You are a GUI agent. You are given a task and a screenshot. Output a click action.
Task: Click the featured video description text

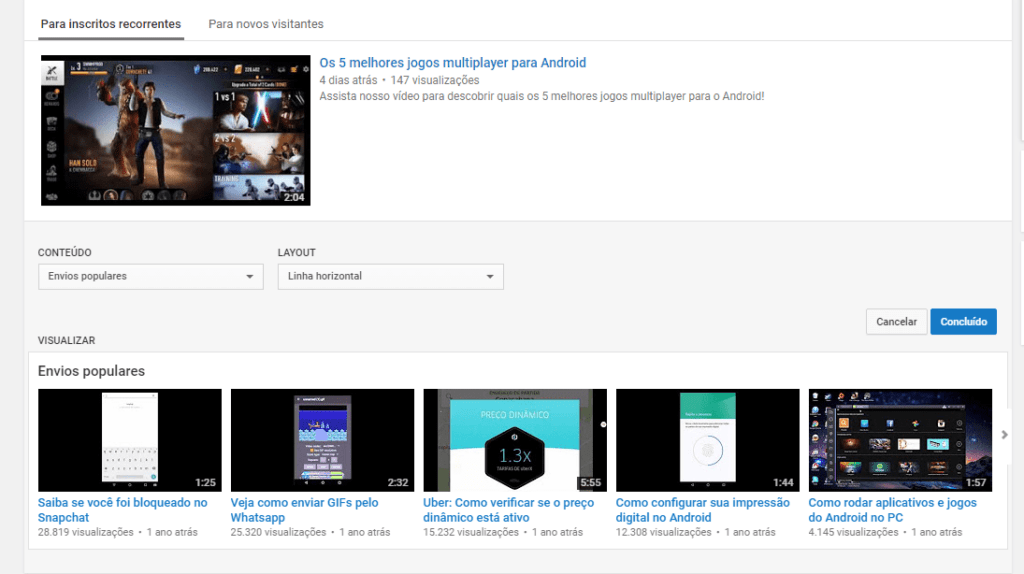[x=541, y=96]
